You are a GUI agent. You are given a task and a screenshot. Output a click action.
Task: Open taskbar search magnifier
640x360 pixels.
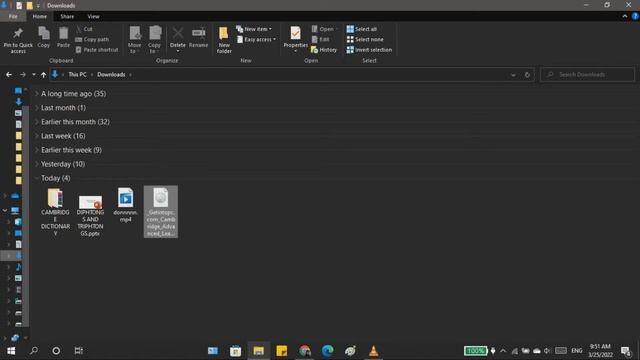34,351
